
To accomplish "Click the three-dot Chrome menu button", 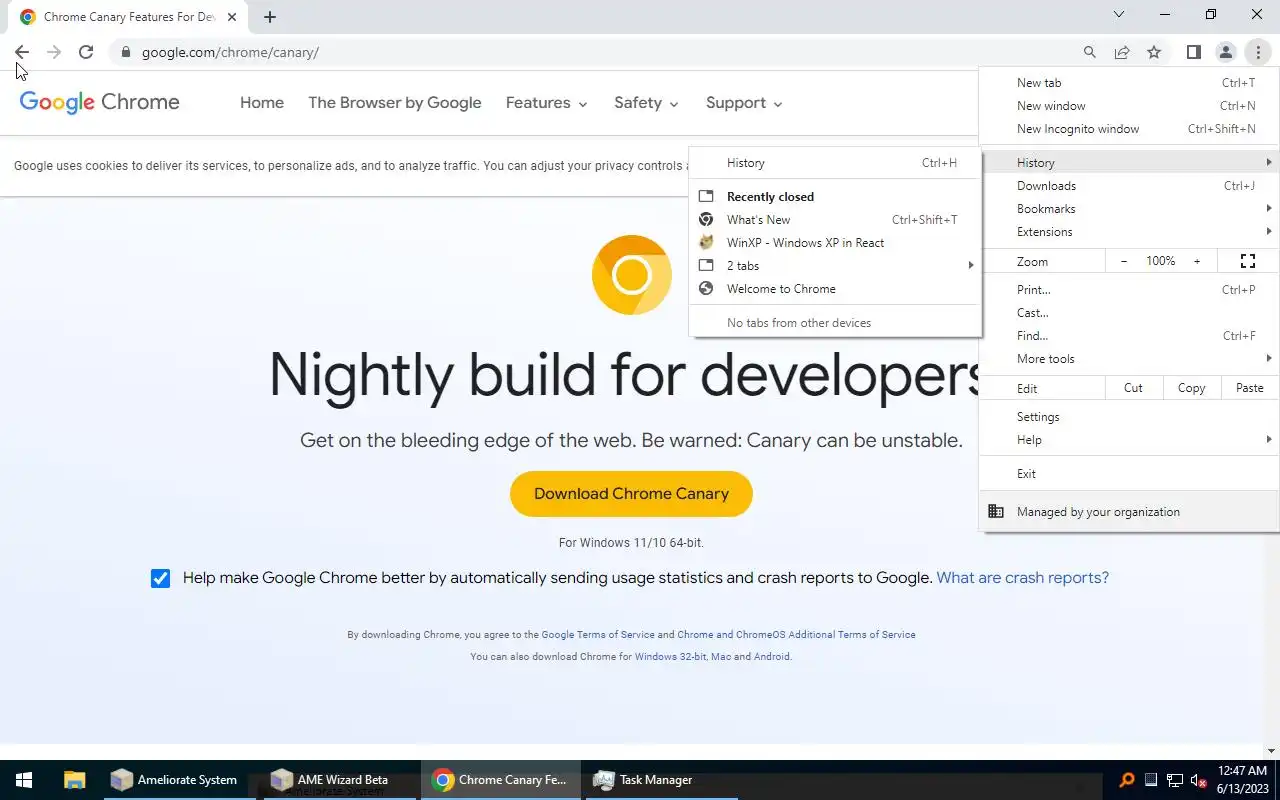I will [1258, 52].
